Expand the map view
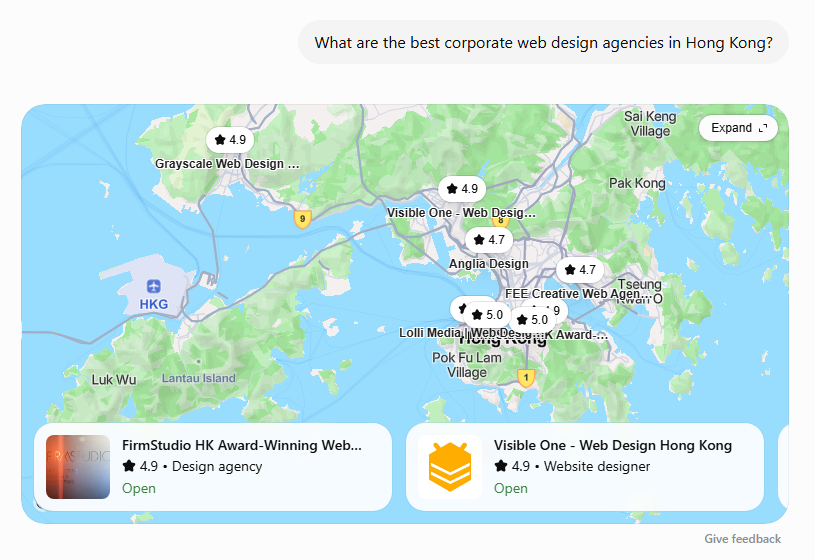The height and width of the screenshot is (560, 815). tap(738, 128)
